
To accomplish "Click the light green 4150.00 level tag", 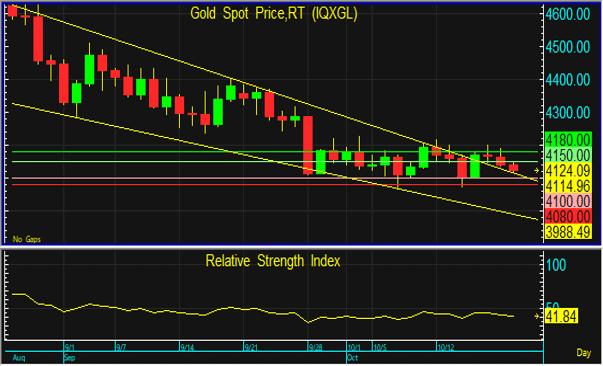I will (568, 155).
